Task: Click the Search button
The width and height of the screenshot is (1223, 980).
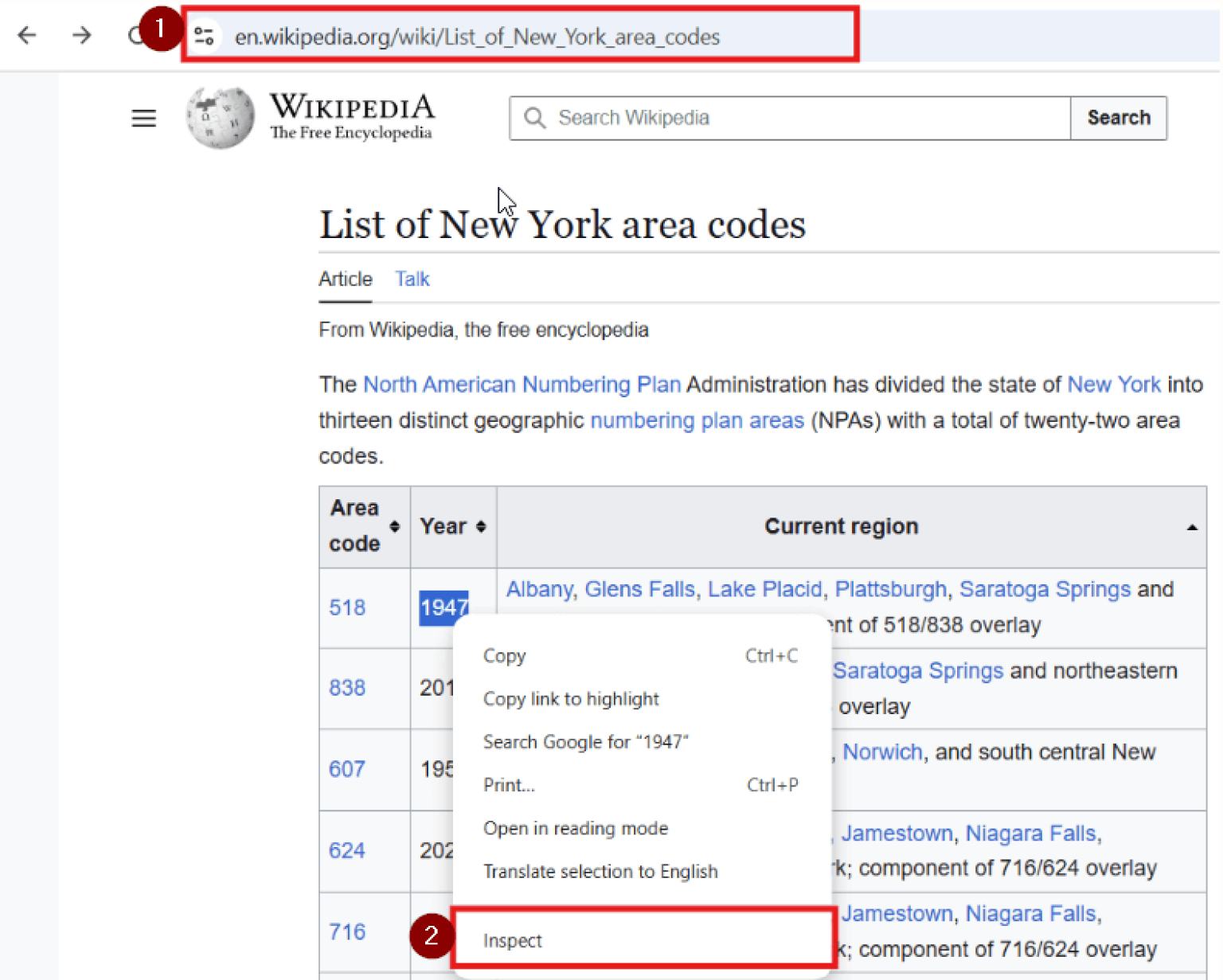Action: point(1119,118)
